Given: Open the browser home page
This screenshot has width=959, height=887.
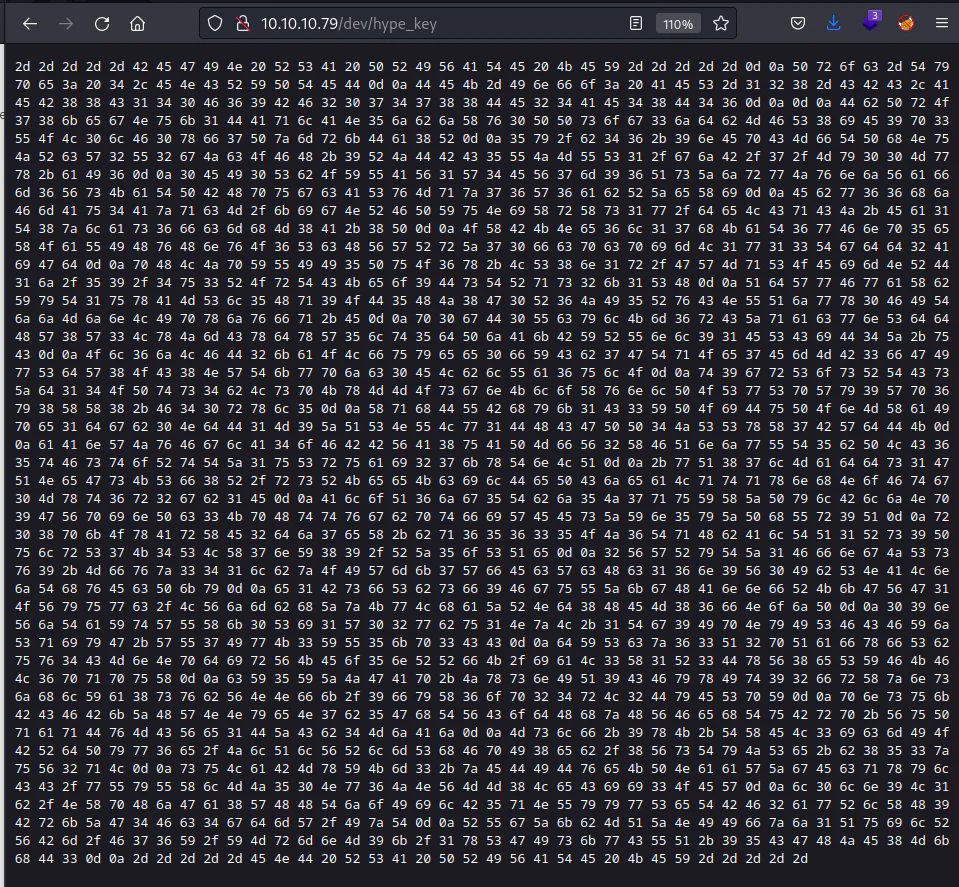Looking at the screenshot, I should [x=138, y=24].
